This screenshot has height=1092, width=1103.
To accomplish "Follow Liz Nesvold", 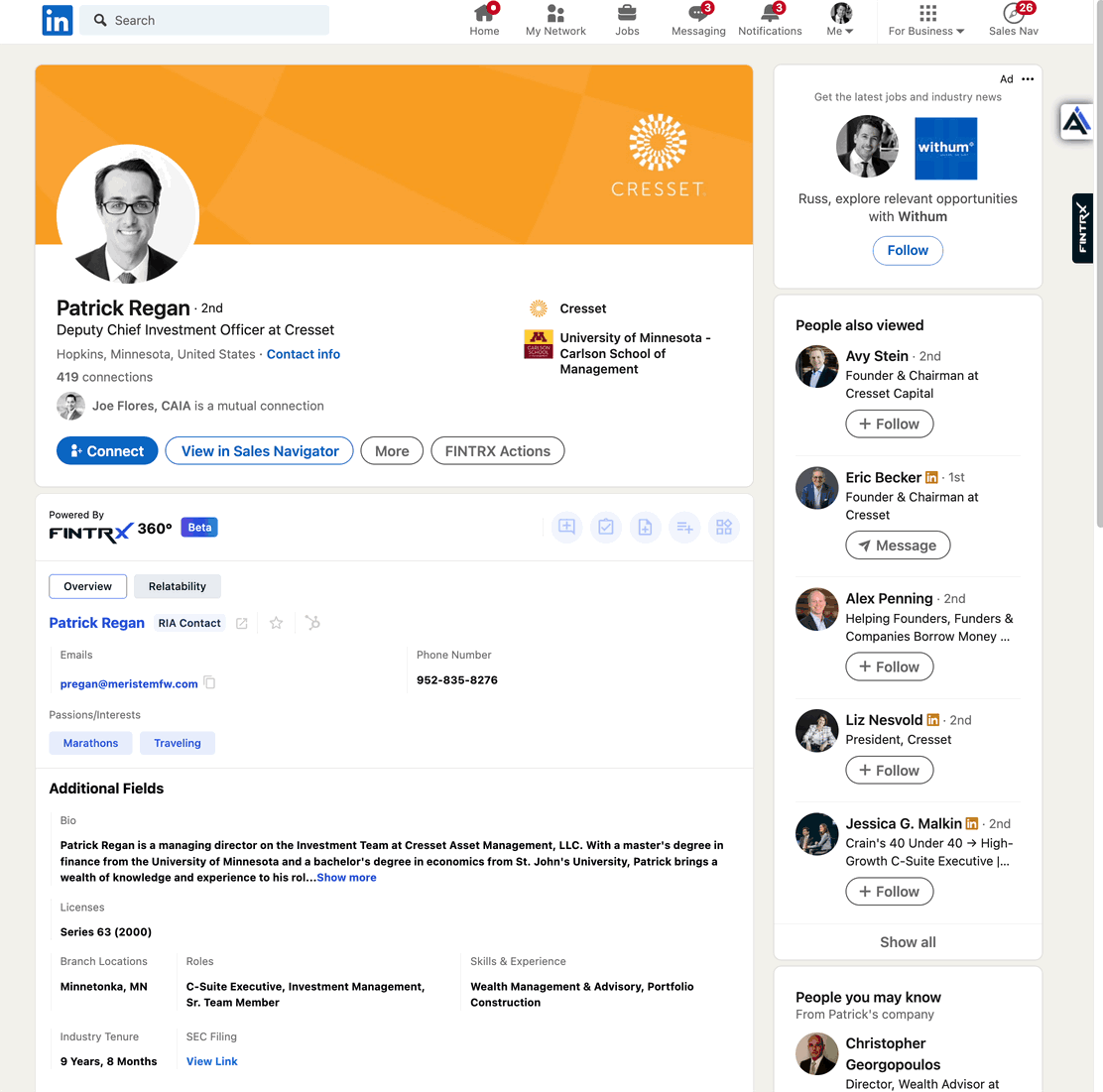I will coord(889,771).
